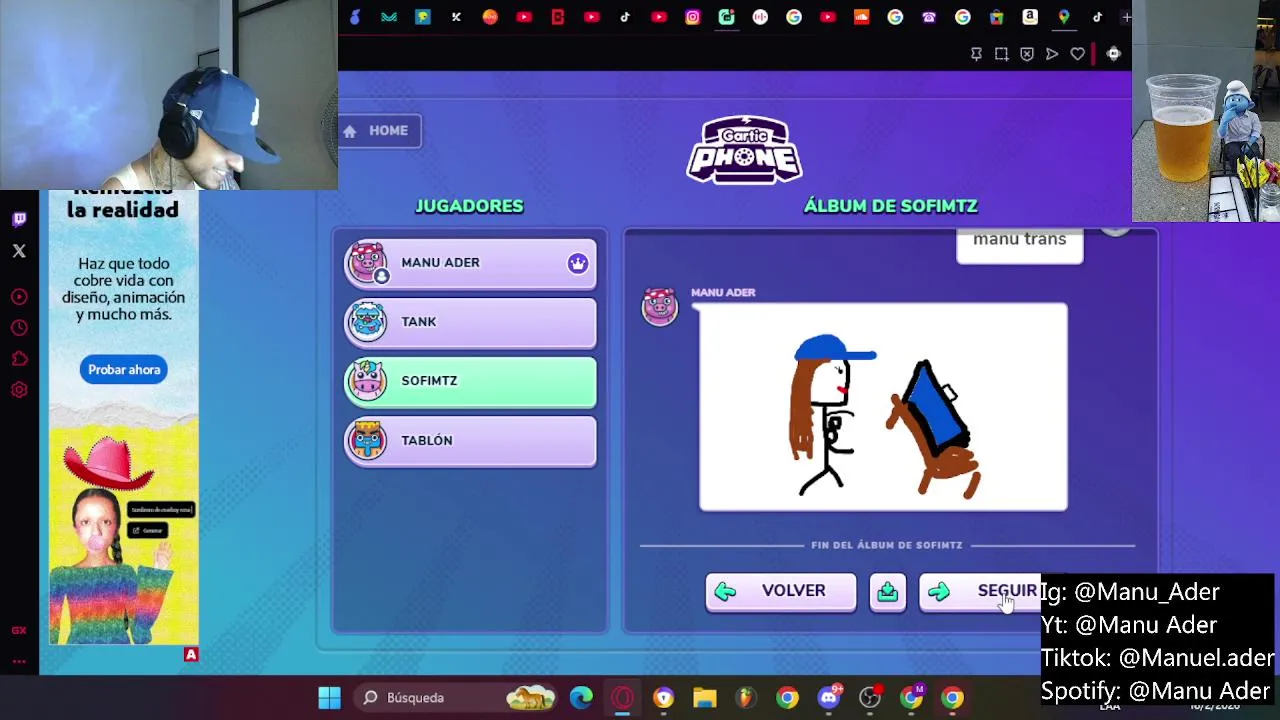Open Microsoft Edge from the taskbar
Viewport: 1280px width, 720px height.
581,698
